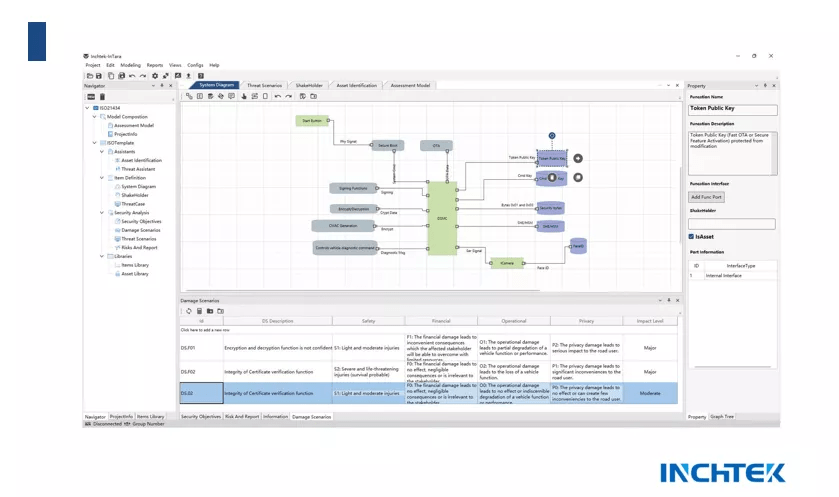Switch to the Threat Scenarios tab

pyautogui.click(x=264, y=86)
